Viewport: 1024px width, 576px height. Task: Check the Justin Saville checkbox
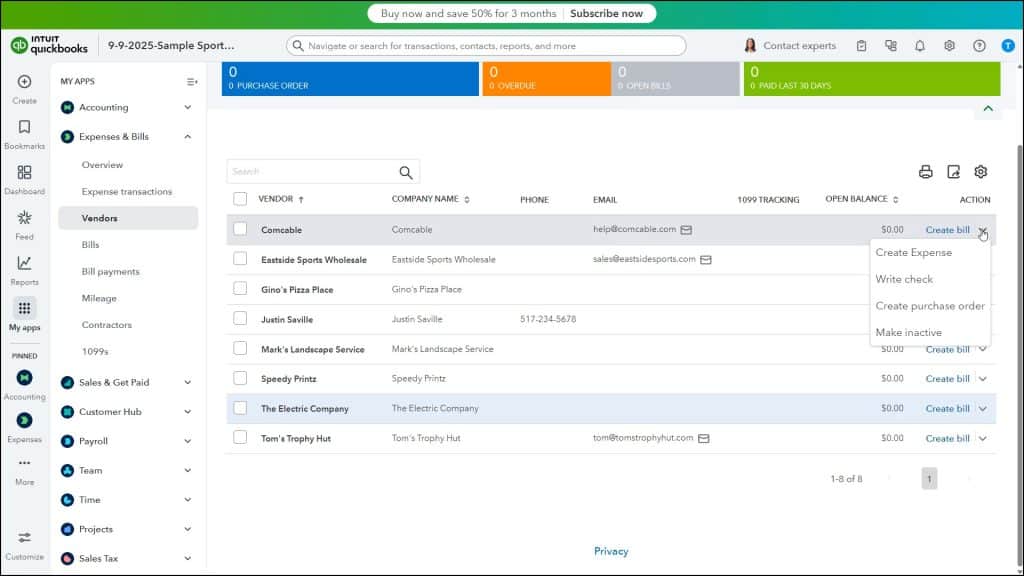coord(240,319)
